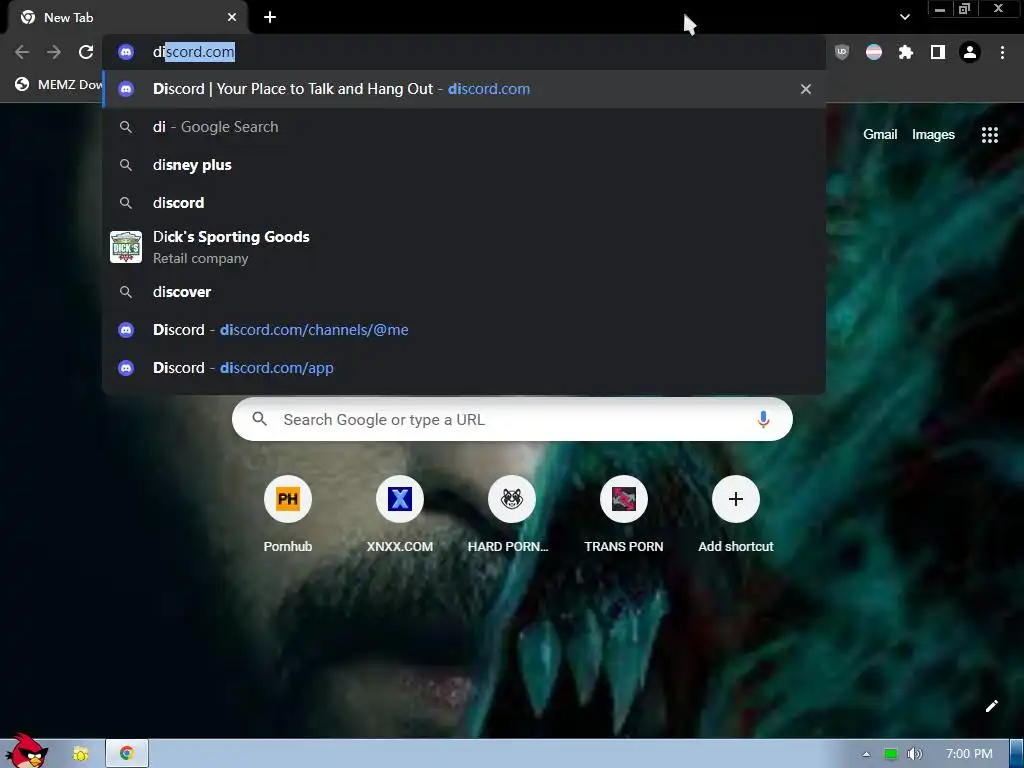Image resolution: width=1024 pixels, height=768 pixels.
Task: Open discord.com/app suggestion
Action: pyautogui.click(x=464, y=368)
